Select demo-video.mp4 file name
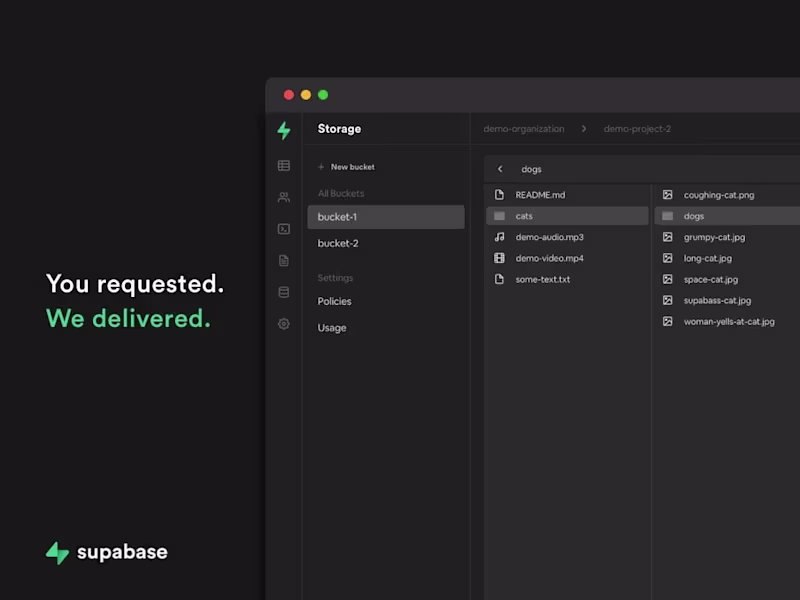Screen dimensions: 800x600 549,258
